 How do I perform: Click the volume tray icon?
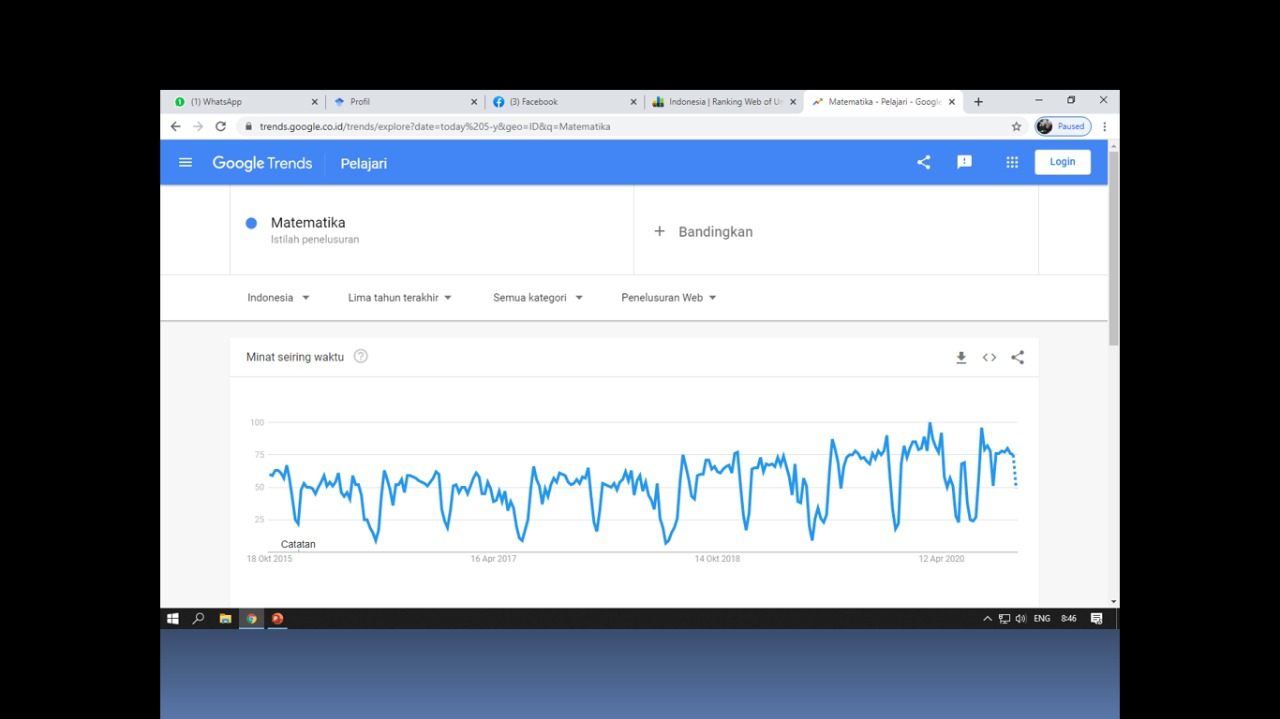point(1021,619)
